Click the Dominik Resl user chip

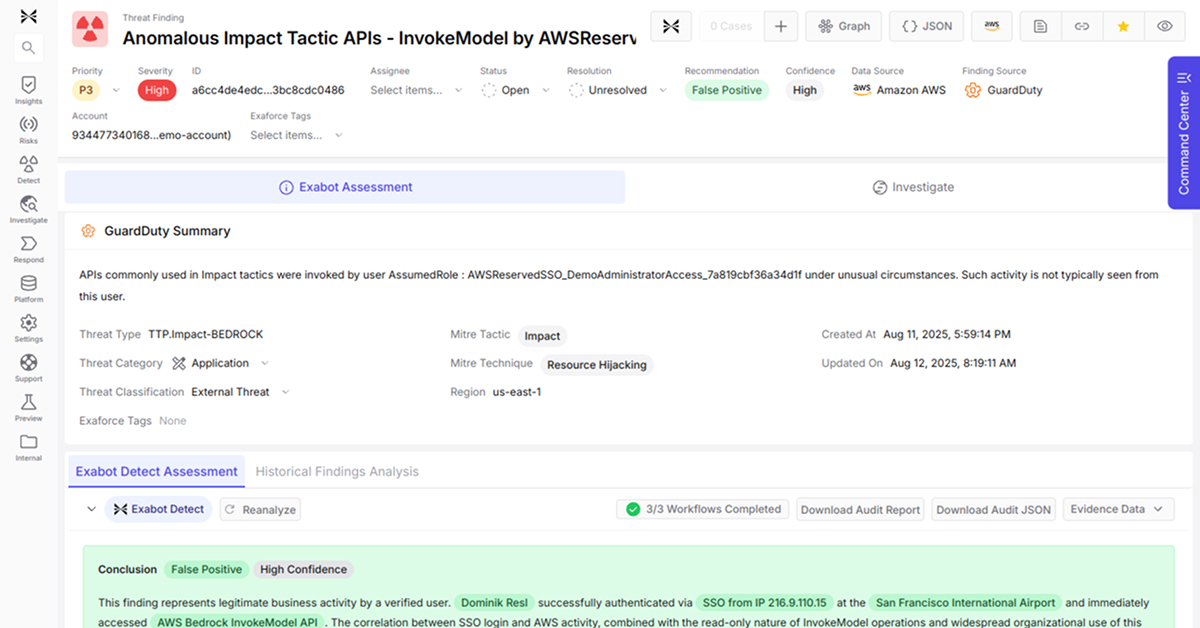pos(495,603)
